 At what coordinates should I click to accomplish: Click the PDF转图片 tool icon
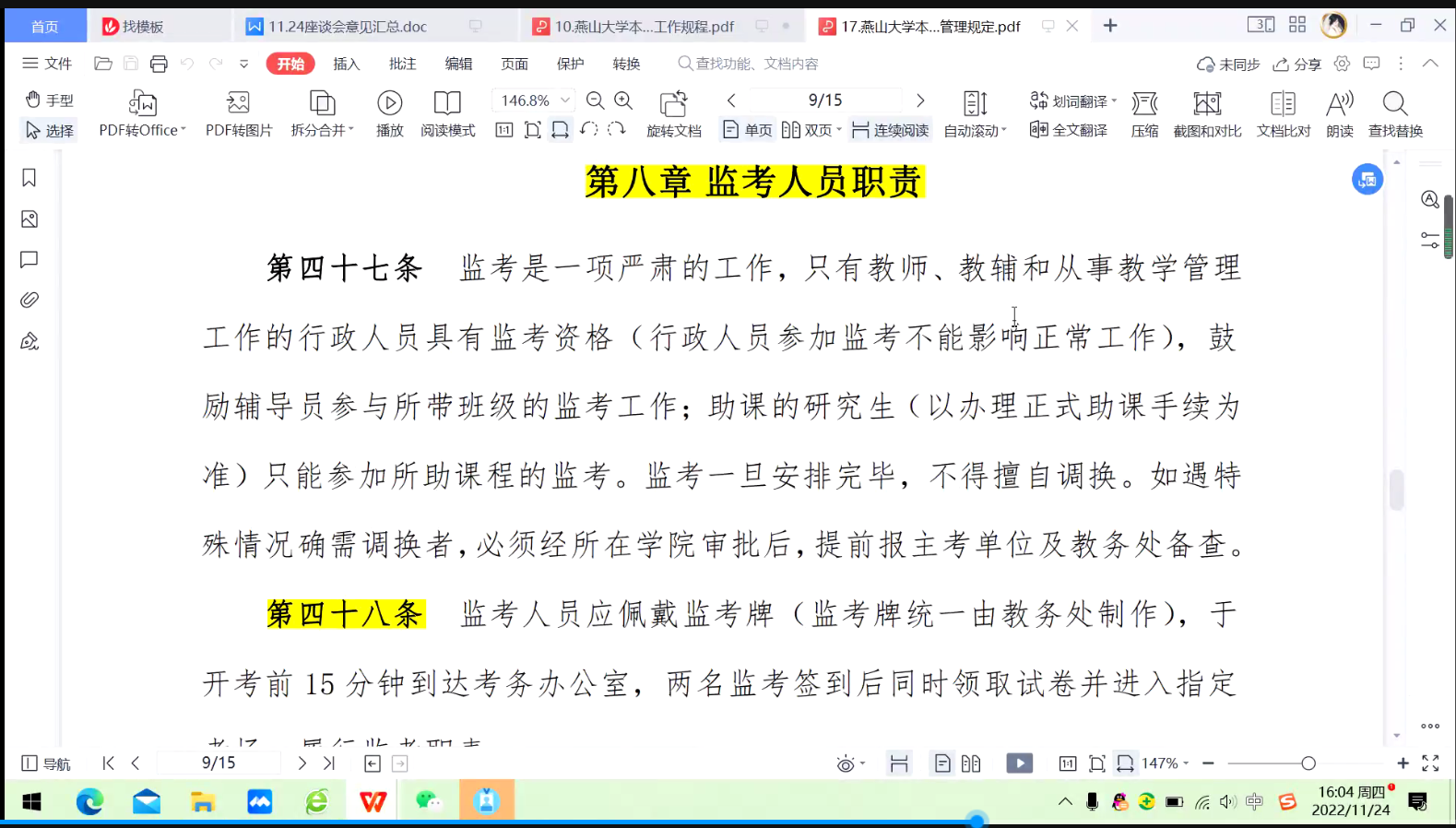click(x=238, y=103)
